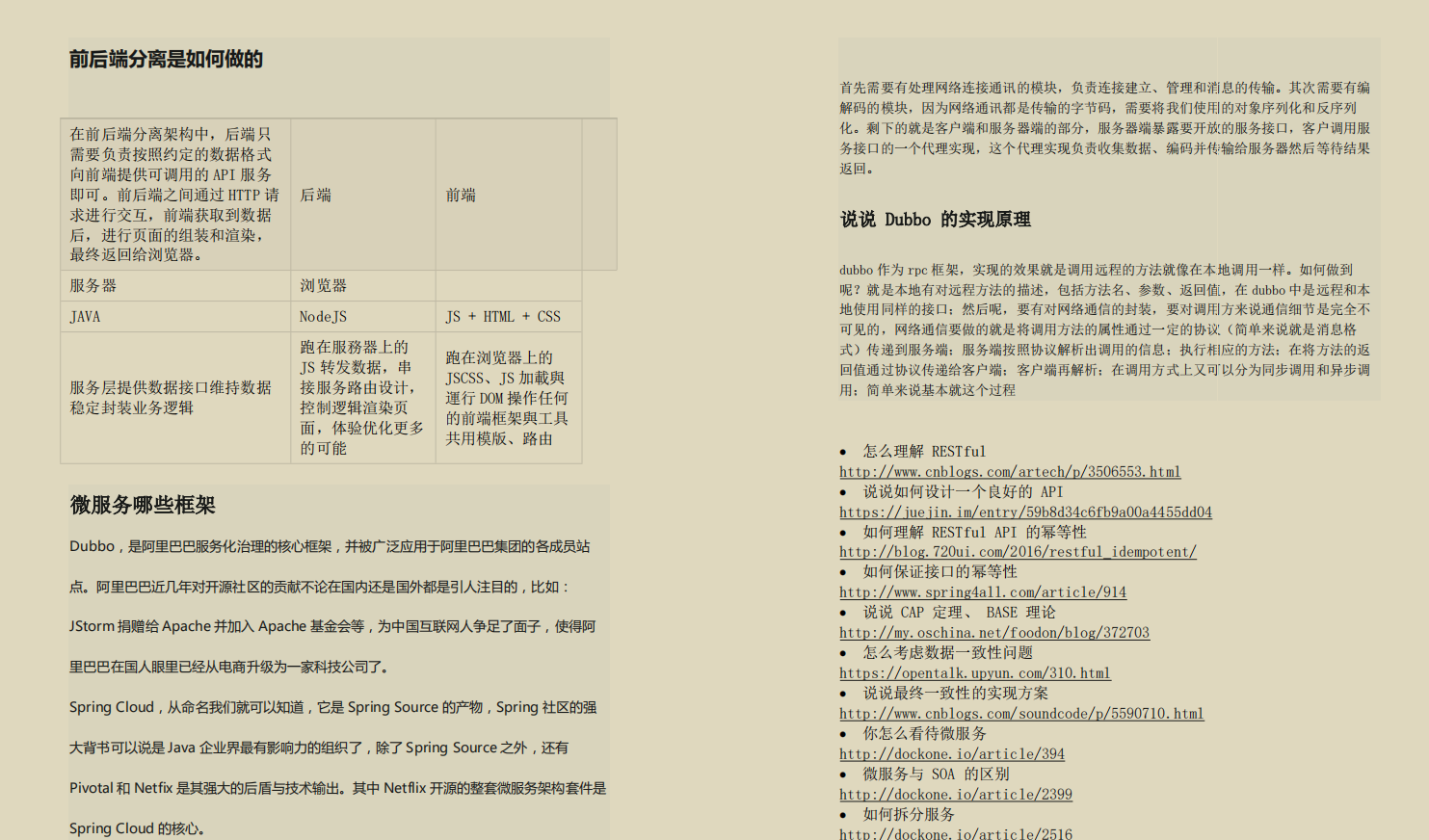Click line starting JStorm 捐赠给 Apache
This screenshot has height=840, width=1429.
tap(332, 626)
